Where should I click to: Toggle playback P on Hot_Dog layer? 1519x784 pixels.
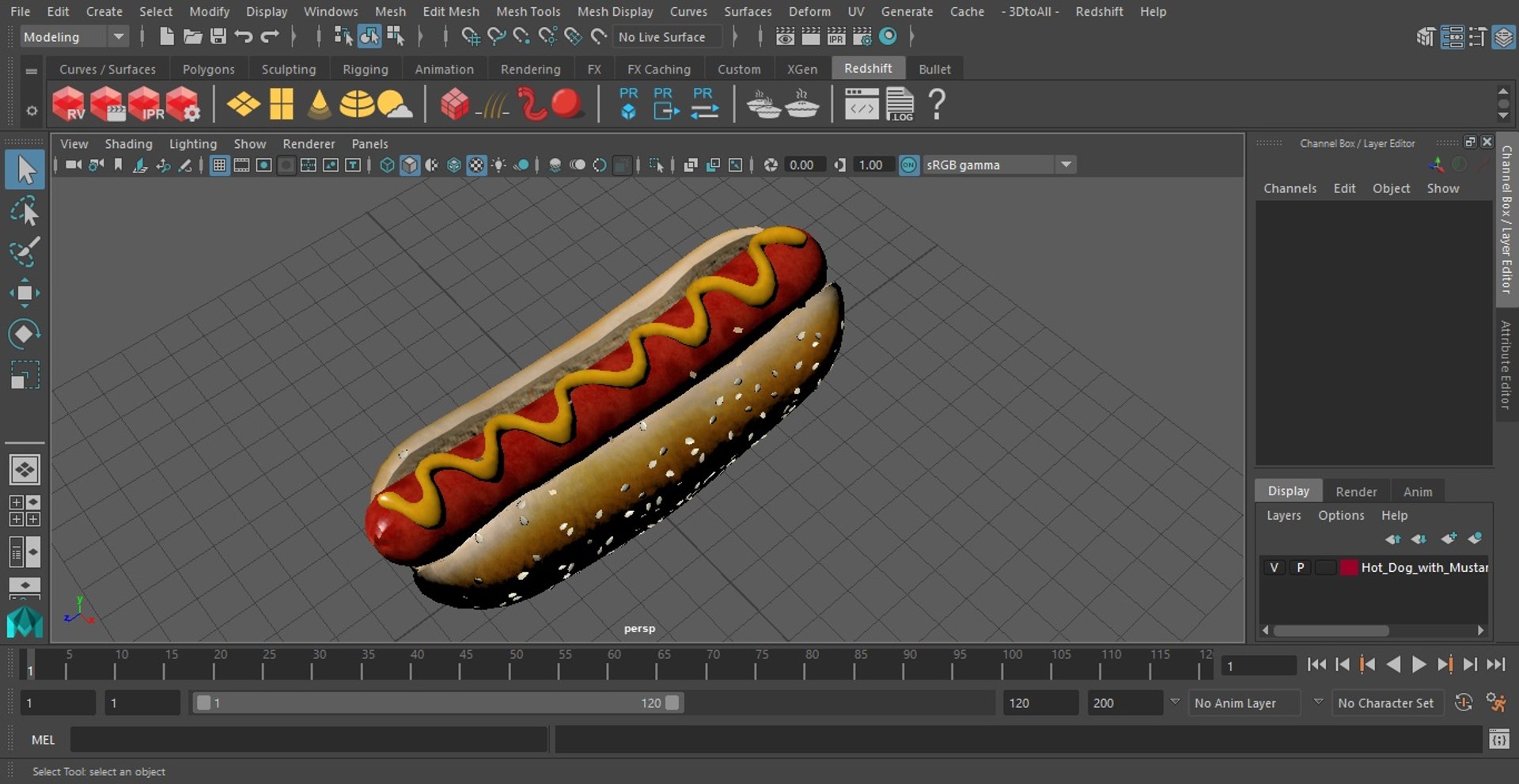point(1300,567)
